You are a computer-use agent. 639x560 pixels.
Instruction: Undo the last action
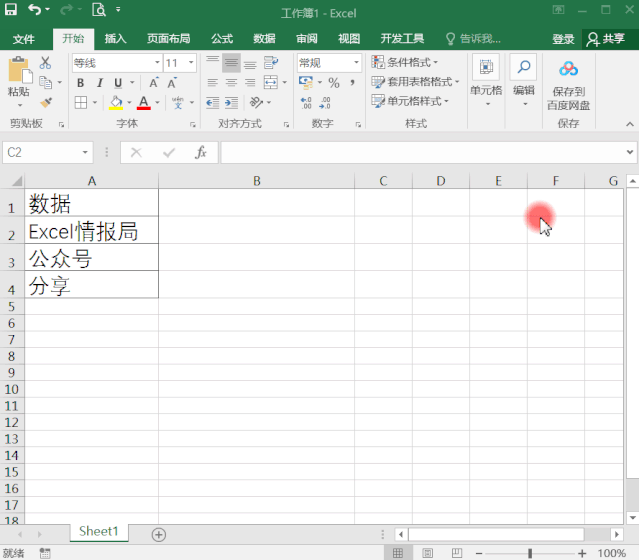pos(34,9)
